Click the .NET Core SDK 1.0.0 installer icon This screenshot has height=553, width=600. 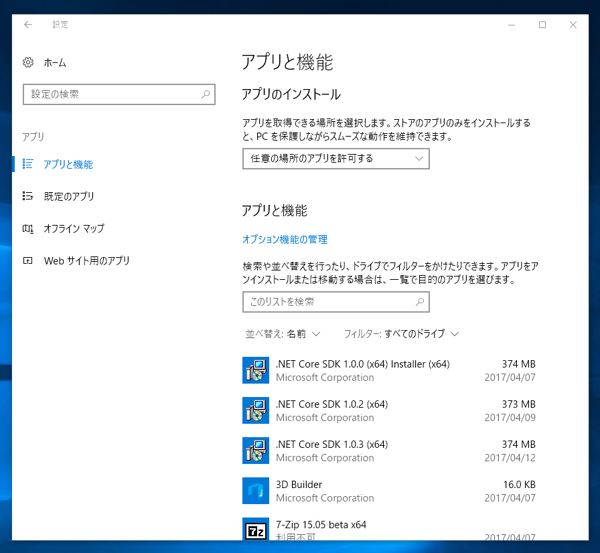click(256, 370)
